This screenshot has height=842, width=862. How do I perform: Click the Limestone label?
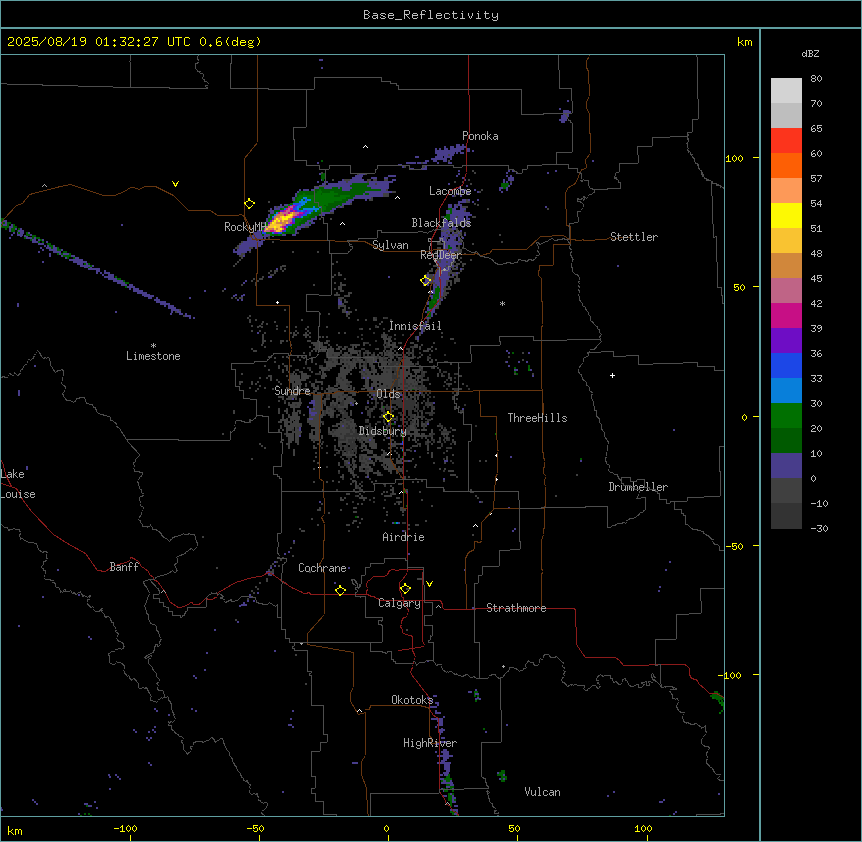click(153, 356)
